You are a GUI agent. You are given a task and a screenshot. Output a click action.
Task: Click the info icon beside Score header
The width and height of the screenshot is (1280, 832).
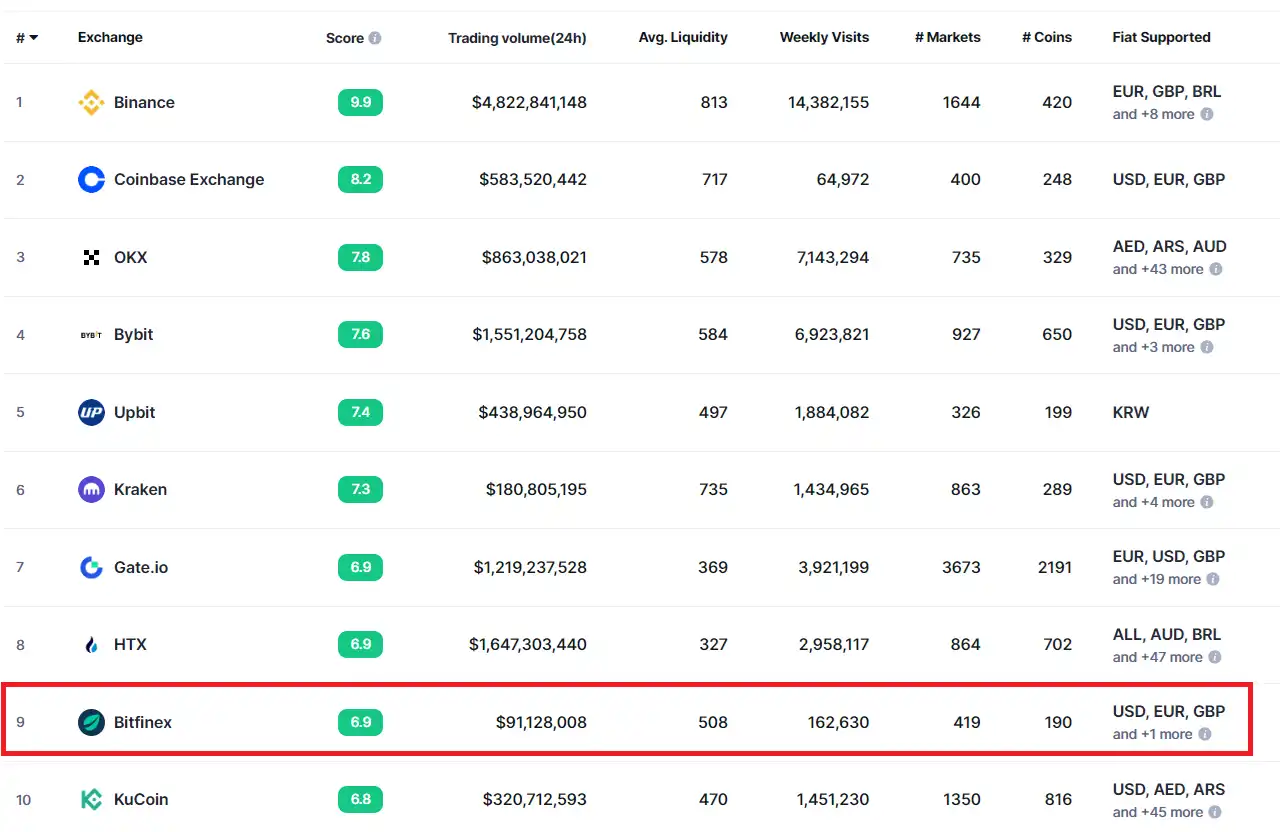click(375, 38)
